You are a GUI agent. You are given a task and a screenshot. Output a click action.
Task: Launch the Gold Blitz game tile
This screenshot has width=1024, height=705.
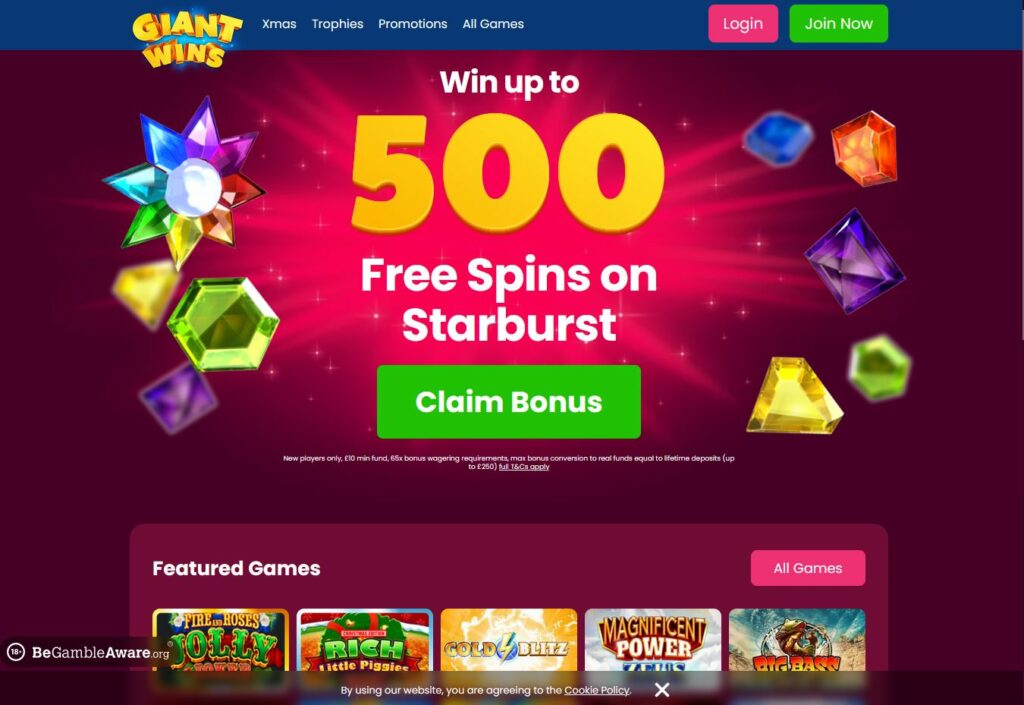coord(509,640)
